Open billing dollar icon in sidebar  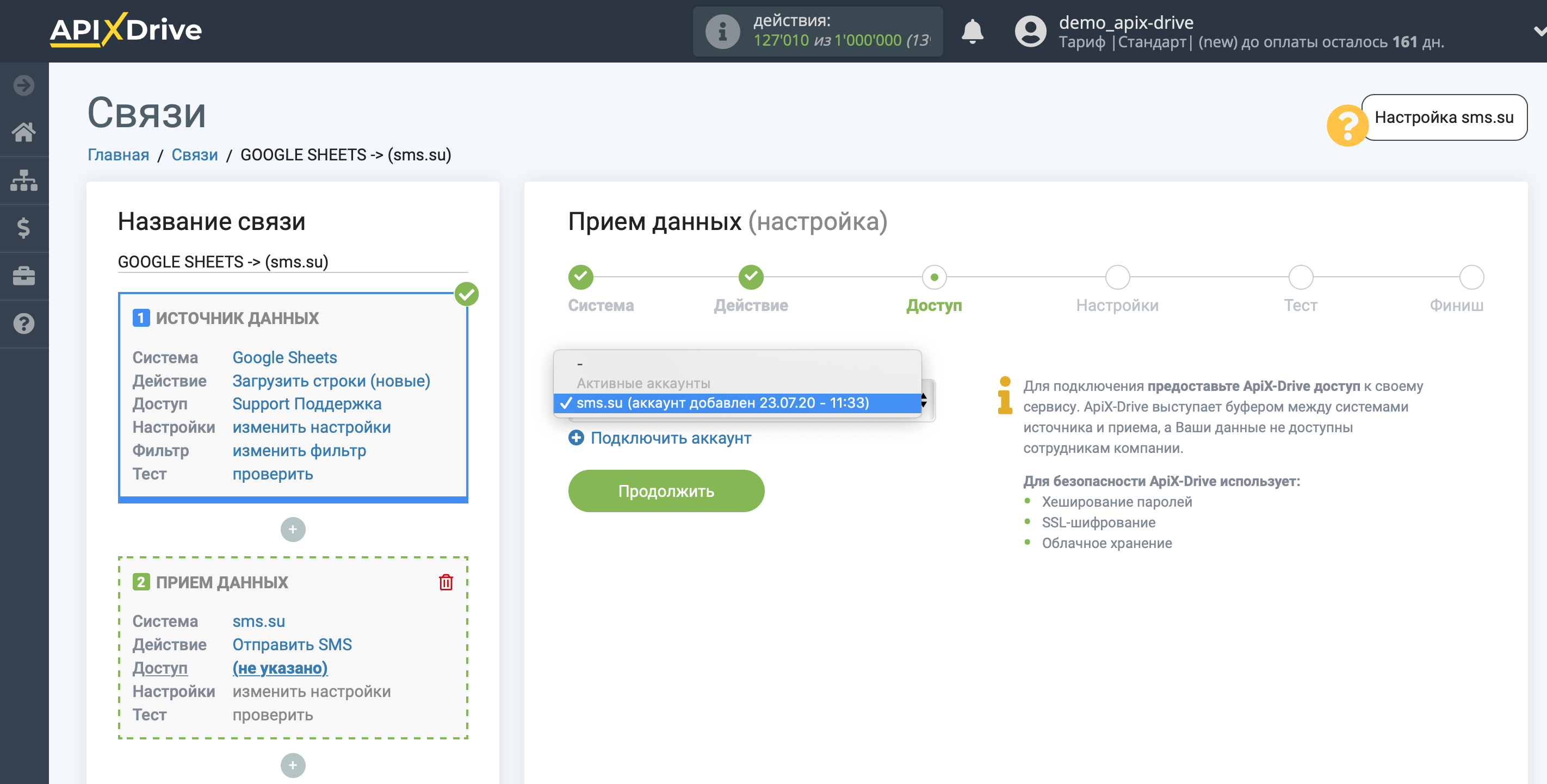[x=24, y=228]
